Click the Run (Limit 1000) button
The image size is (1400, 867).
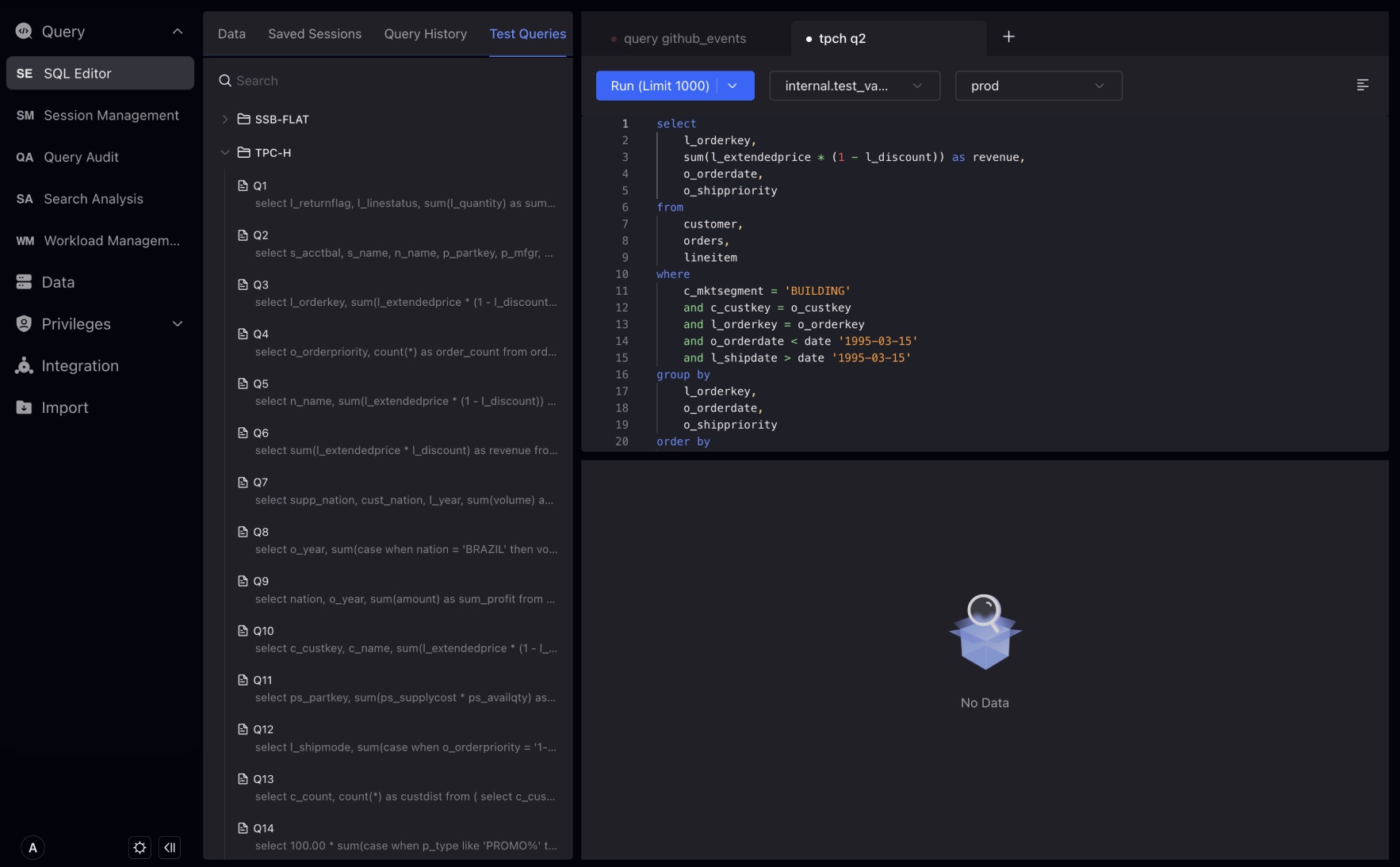pyautogui.click(x=660, y=86)
